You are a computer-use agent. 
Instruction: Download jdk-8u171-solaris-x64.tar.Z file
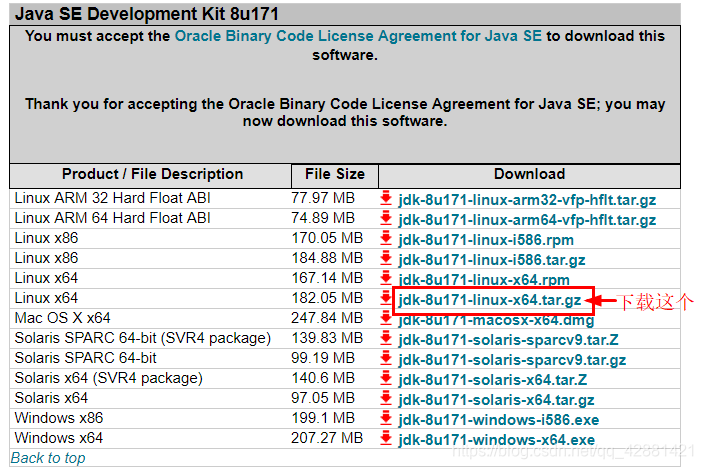[493, 380]
